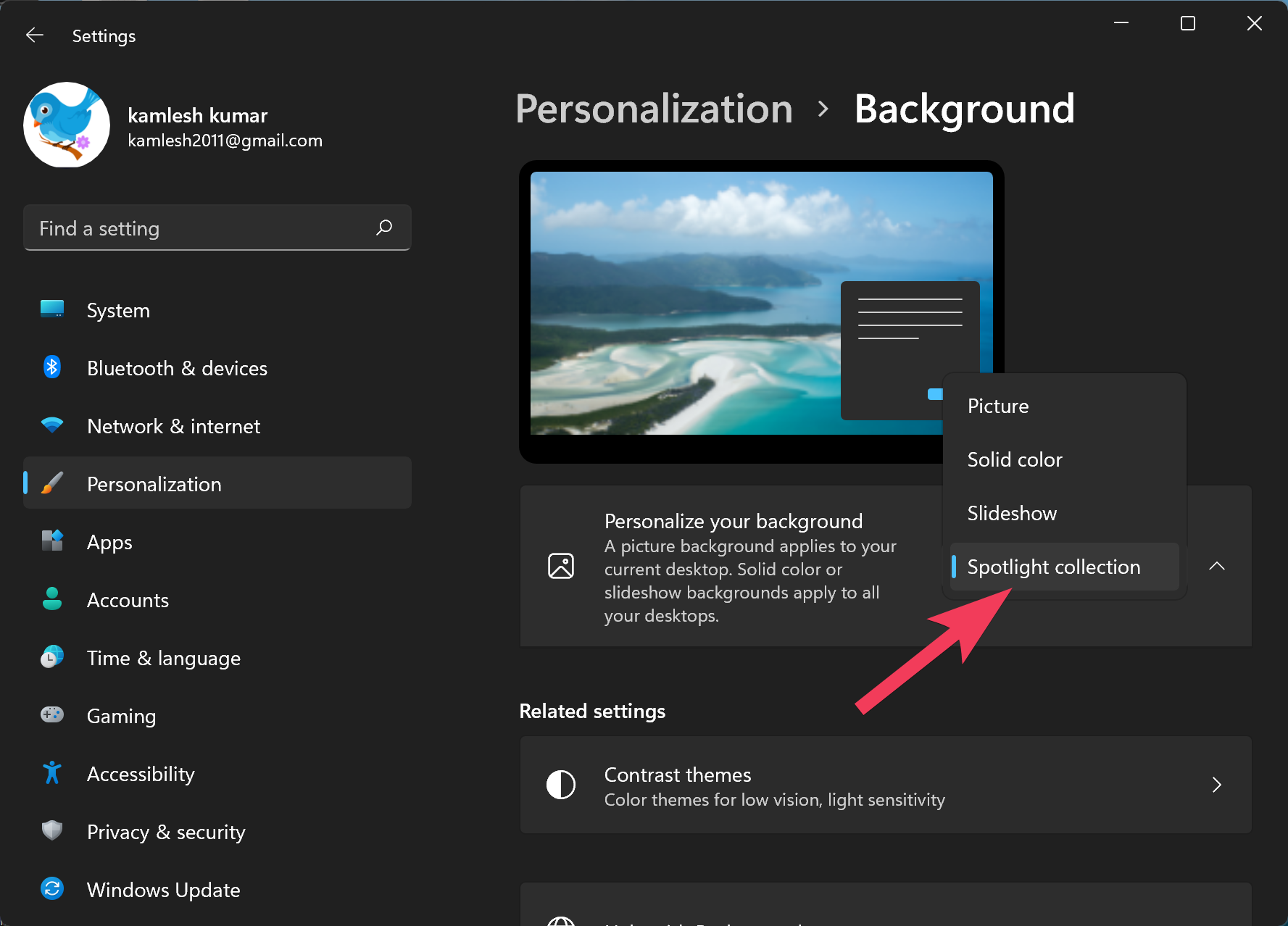Click the 'Personalize your background' title text
1288x926 pixels.
734,521
